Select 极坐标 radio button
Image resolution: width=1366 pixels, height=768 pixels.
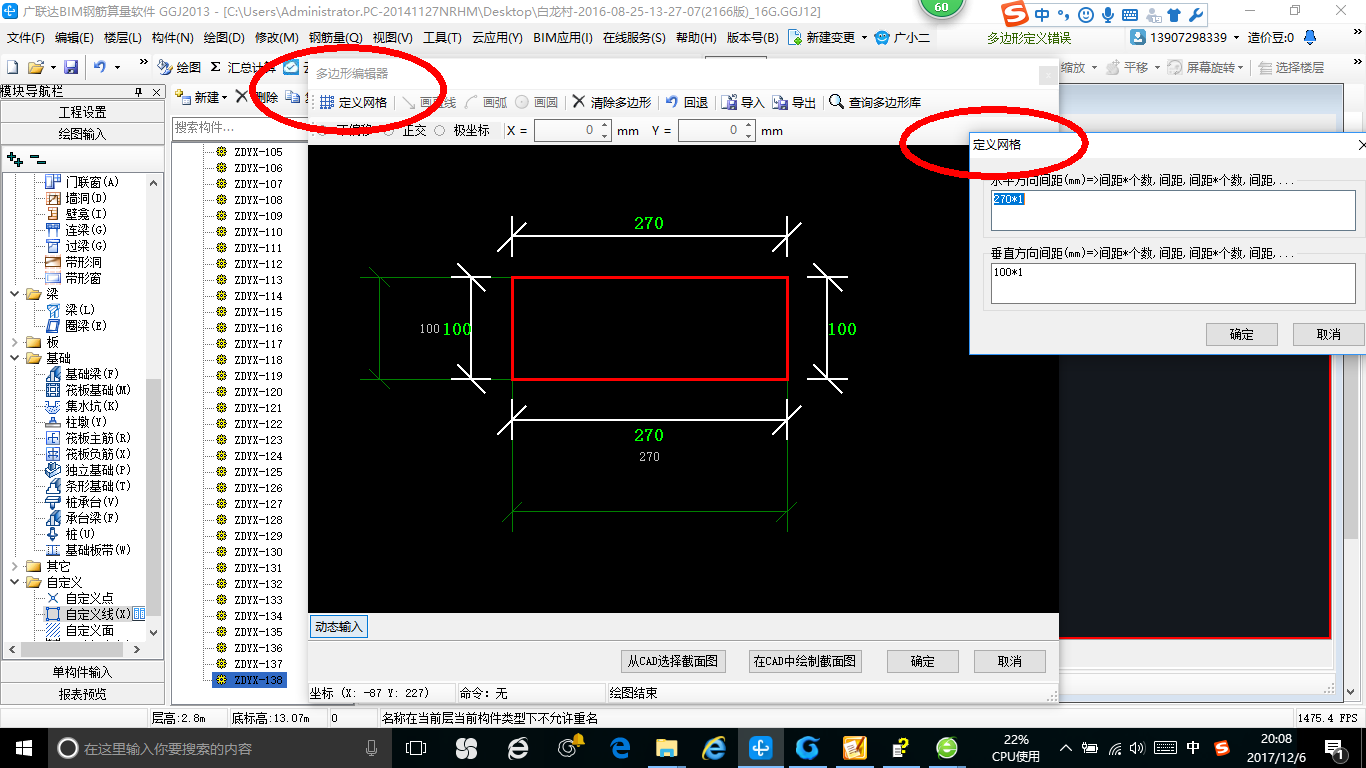pos(439,131)
